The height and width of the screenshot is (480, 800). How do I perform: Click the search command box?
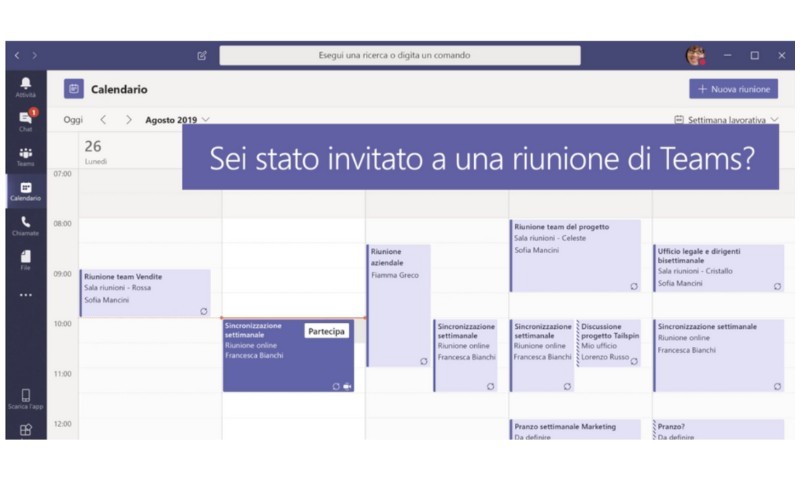pos(400,55)
